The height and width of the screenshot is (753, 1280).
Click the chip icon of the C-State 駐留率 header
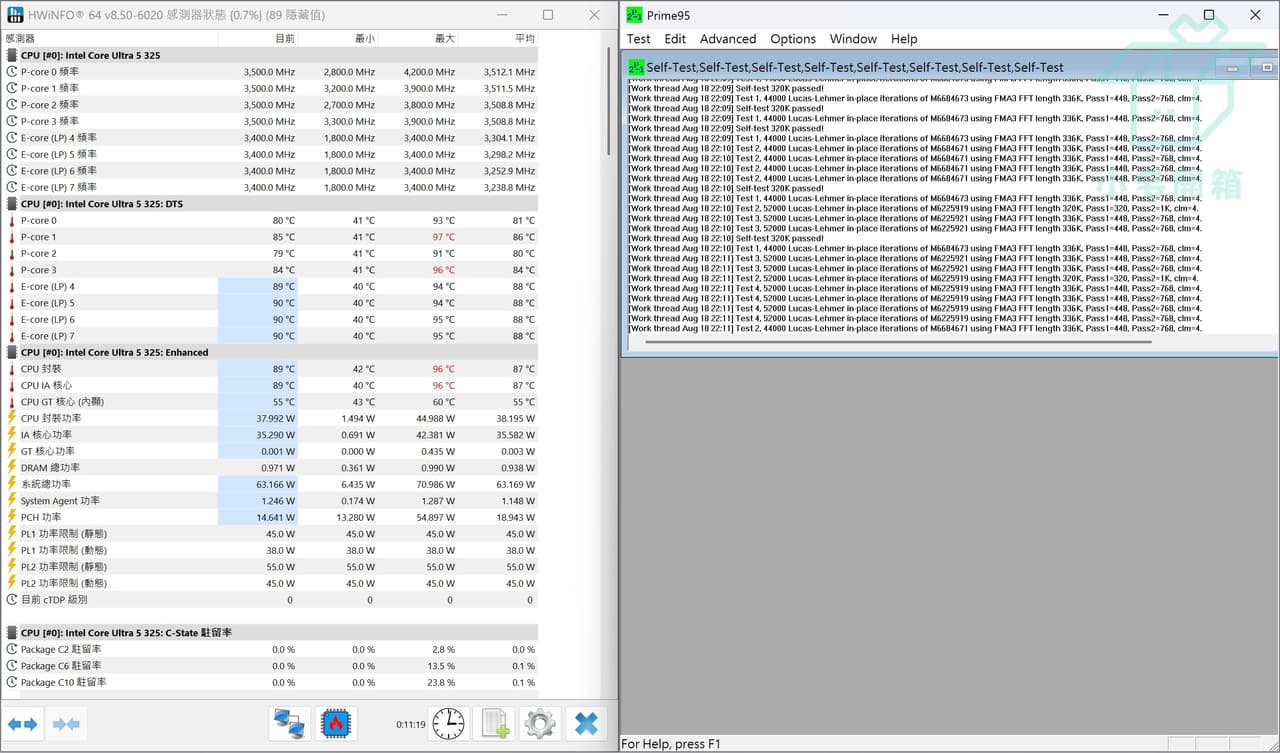pyautogui.click(x=12, y=633)
